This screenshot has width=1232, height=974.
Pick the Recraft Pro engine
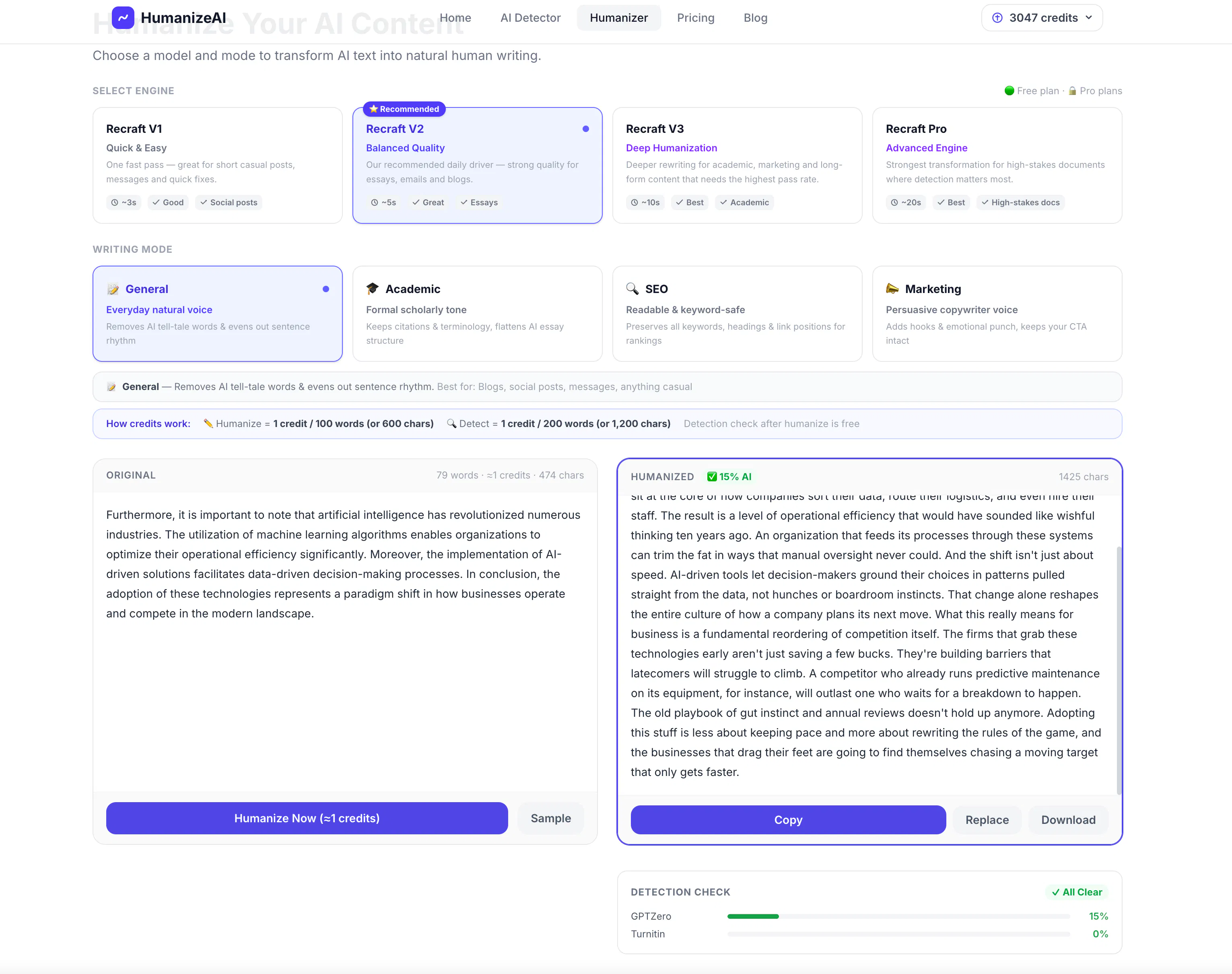(x=997, y=165)
